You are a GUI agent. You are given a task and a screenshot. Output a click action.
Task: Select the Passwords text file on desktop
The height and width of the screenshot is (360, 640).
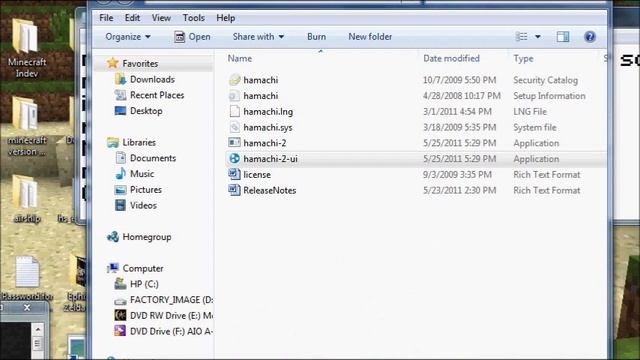tap(27, 278)
